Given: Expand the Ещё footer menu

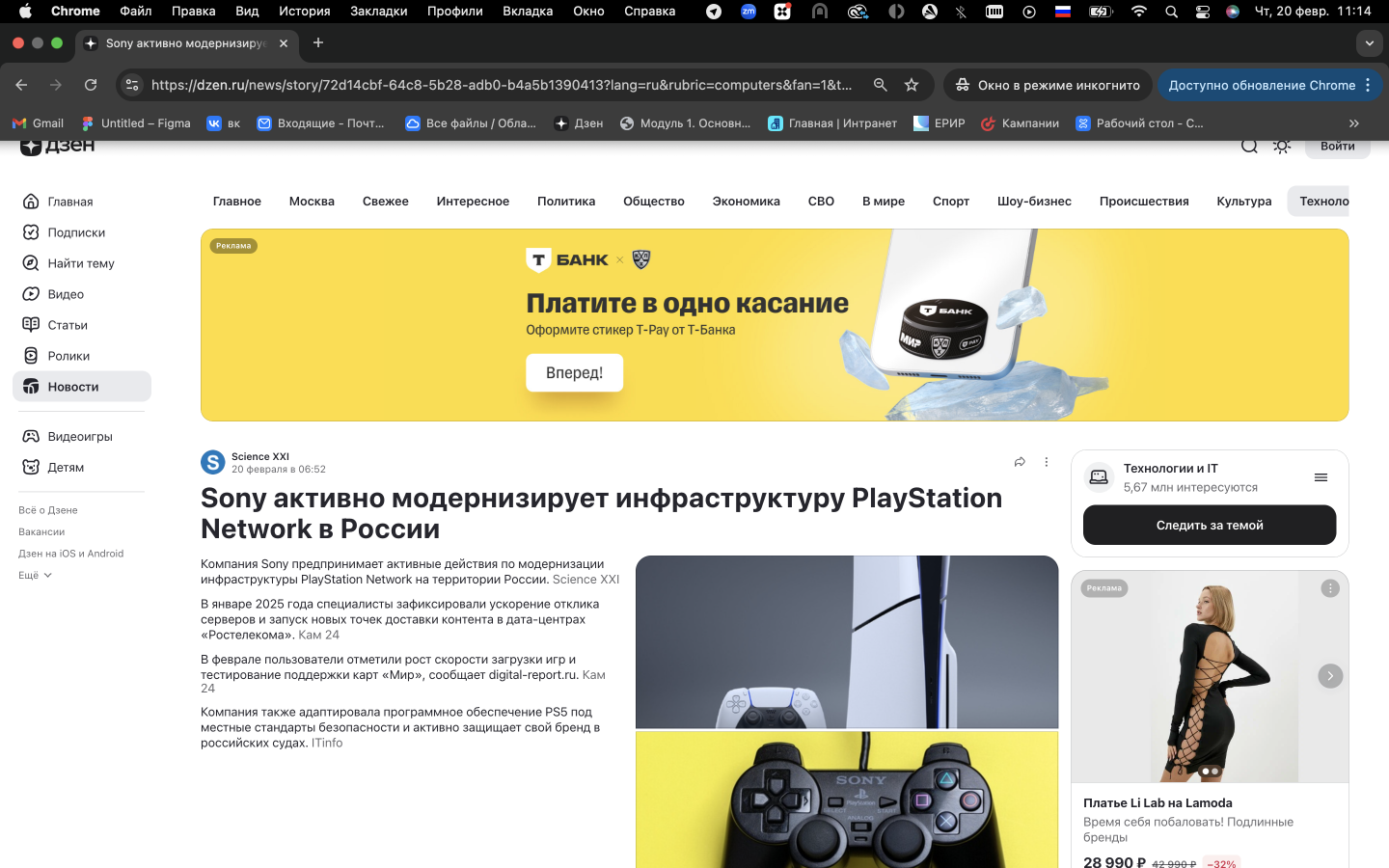Looking at the screenshot, I should [35, 576].
